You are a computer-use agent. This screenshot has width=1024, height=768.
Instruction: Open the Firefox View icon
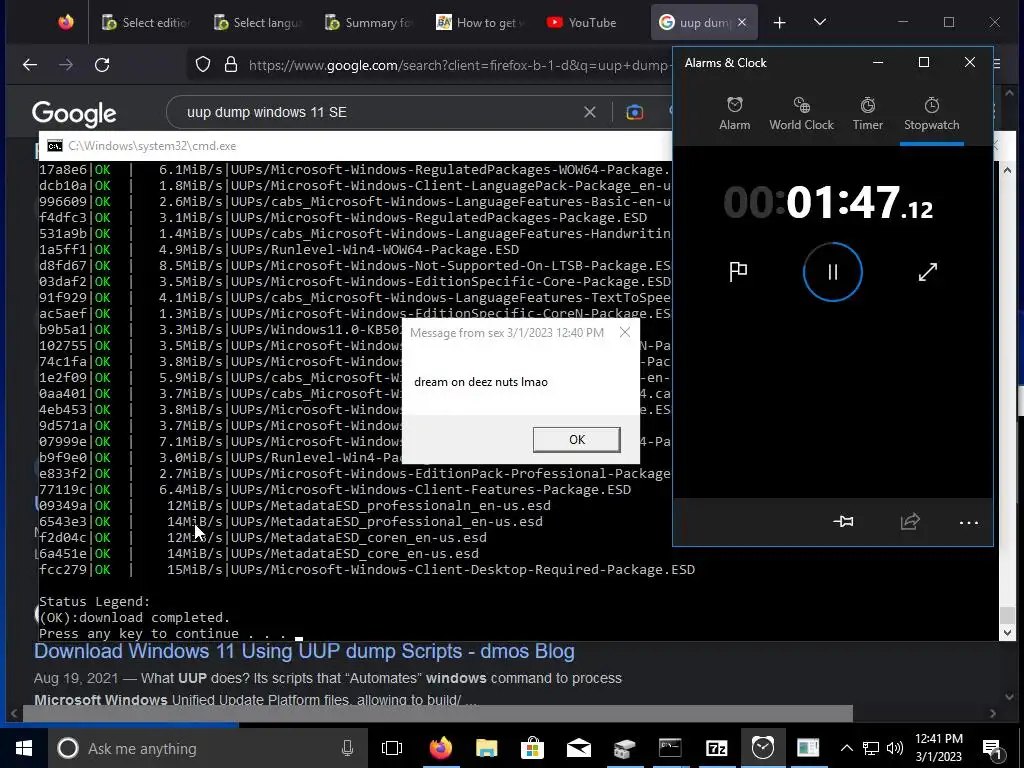click(x=66, y=23)
